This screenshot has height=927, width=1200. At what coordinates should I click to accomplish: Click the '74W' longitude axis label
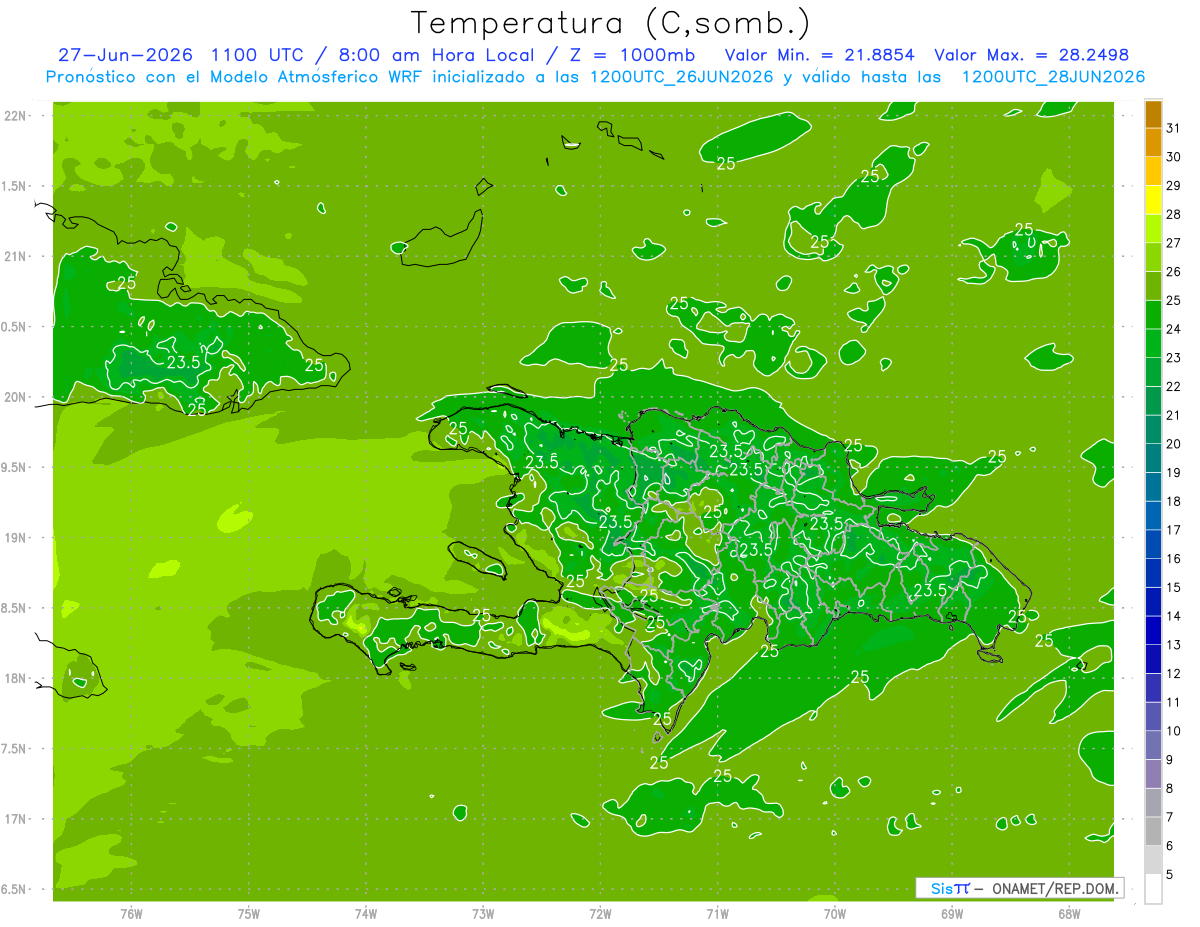point(366,913)
